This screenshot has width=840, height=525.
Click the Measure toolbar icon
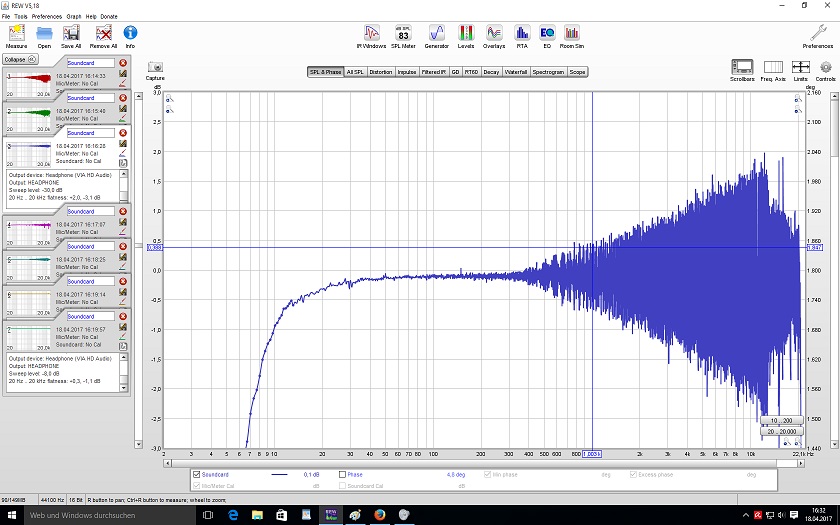16,34
